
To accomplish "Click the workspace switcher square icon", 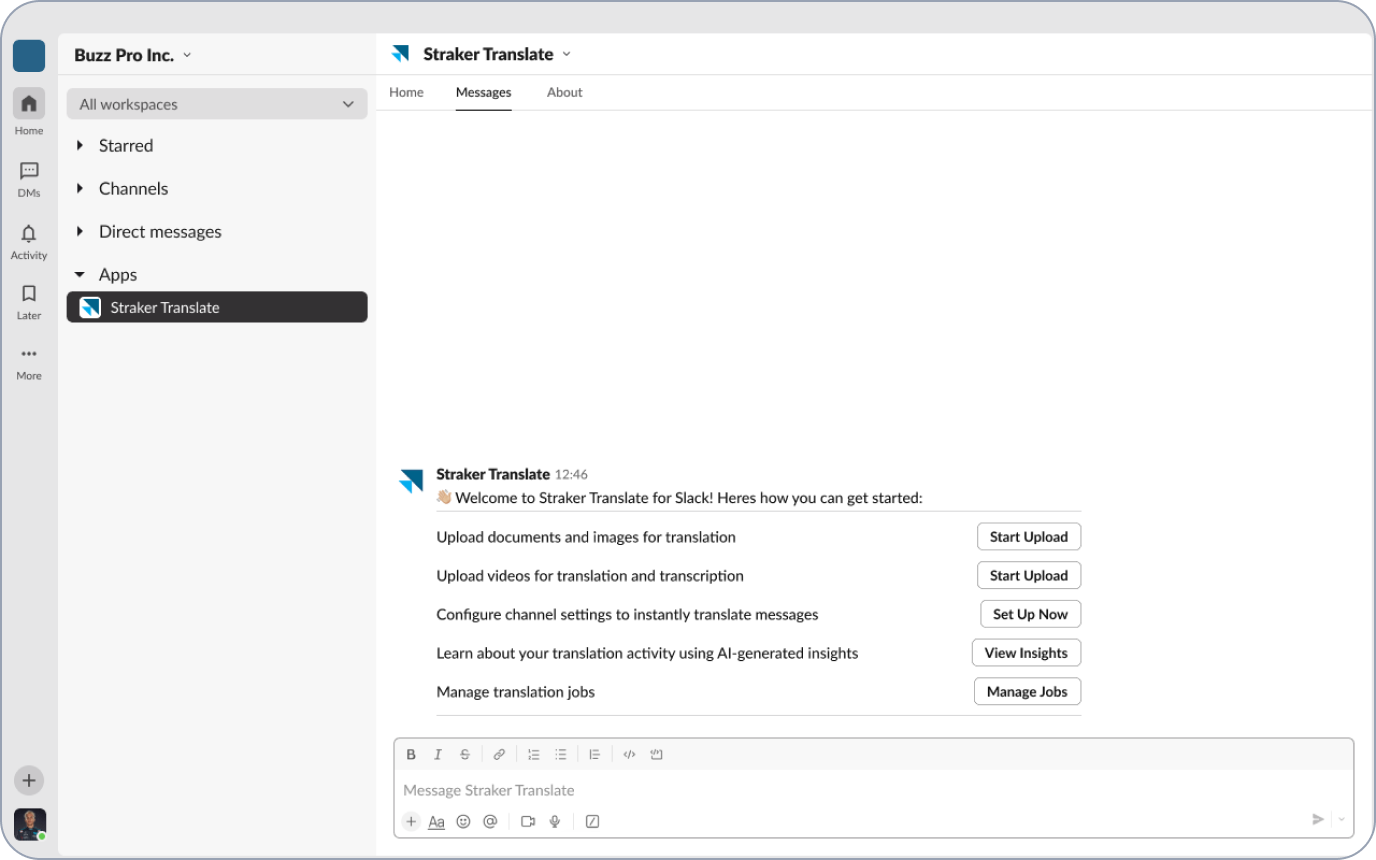I will (x=29, y=56).
